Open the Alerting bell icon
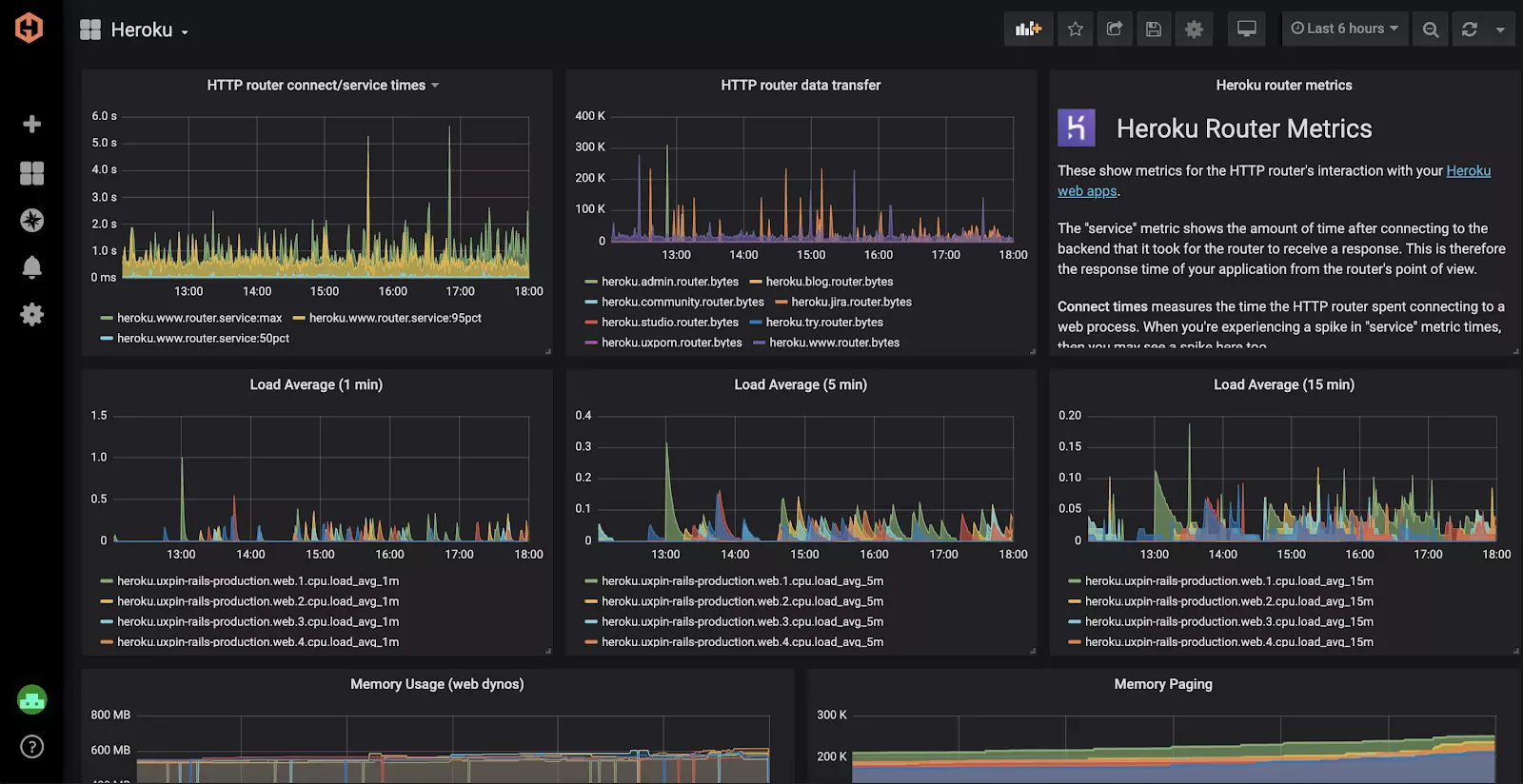The height and width of the screenshot is (784, 1523). 31,267
